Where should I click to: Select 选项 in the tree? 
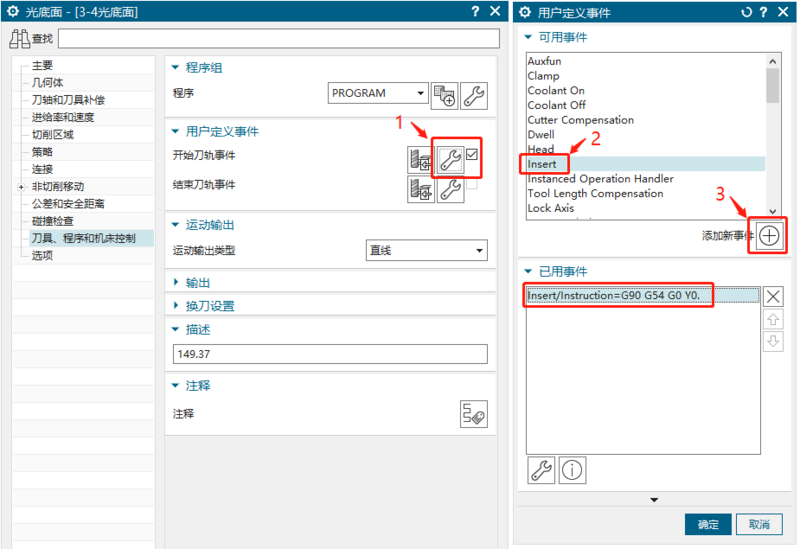[x=42, y=256]
